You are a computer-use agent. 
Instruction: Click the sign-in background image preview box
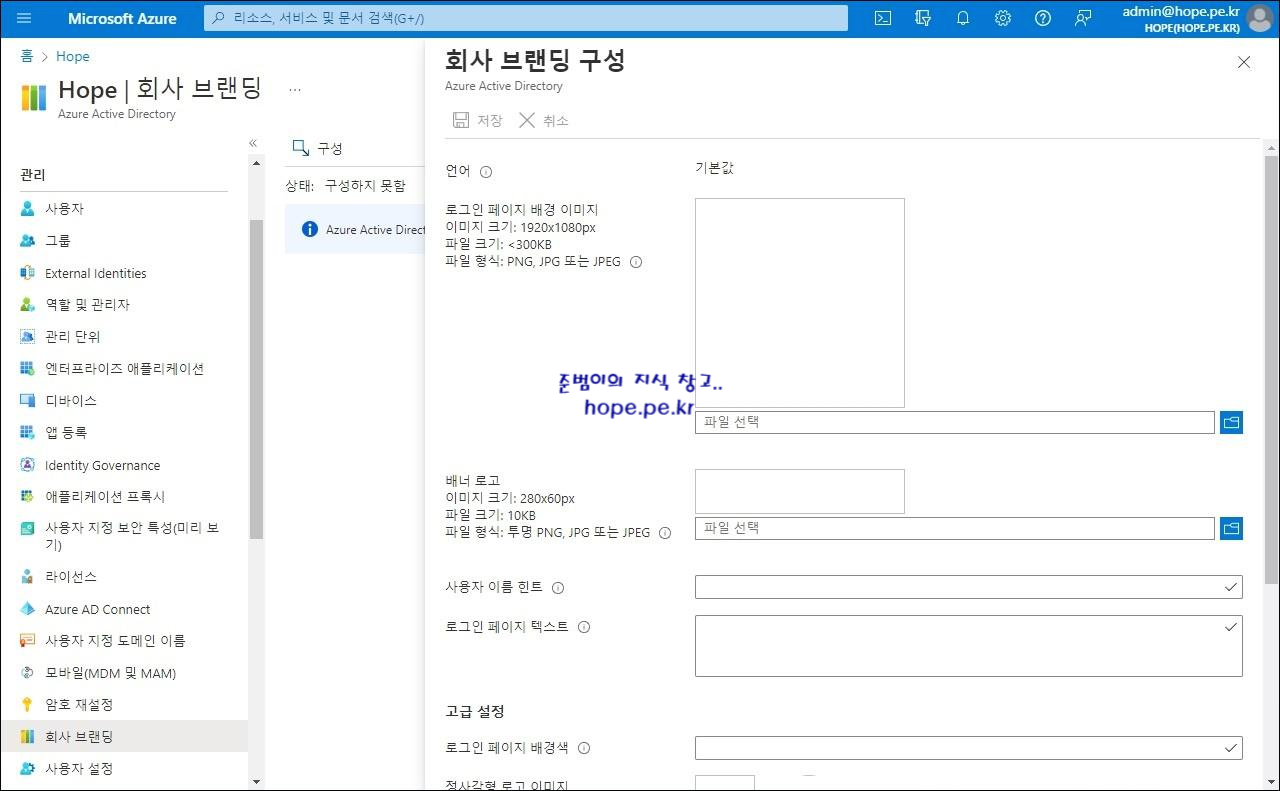800,303
